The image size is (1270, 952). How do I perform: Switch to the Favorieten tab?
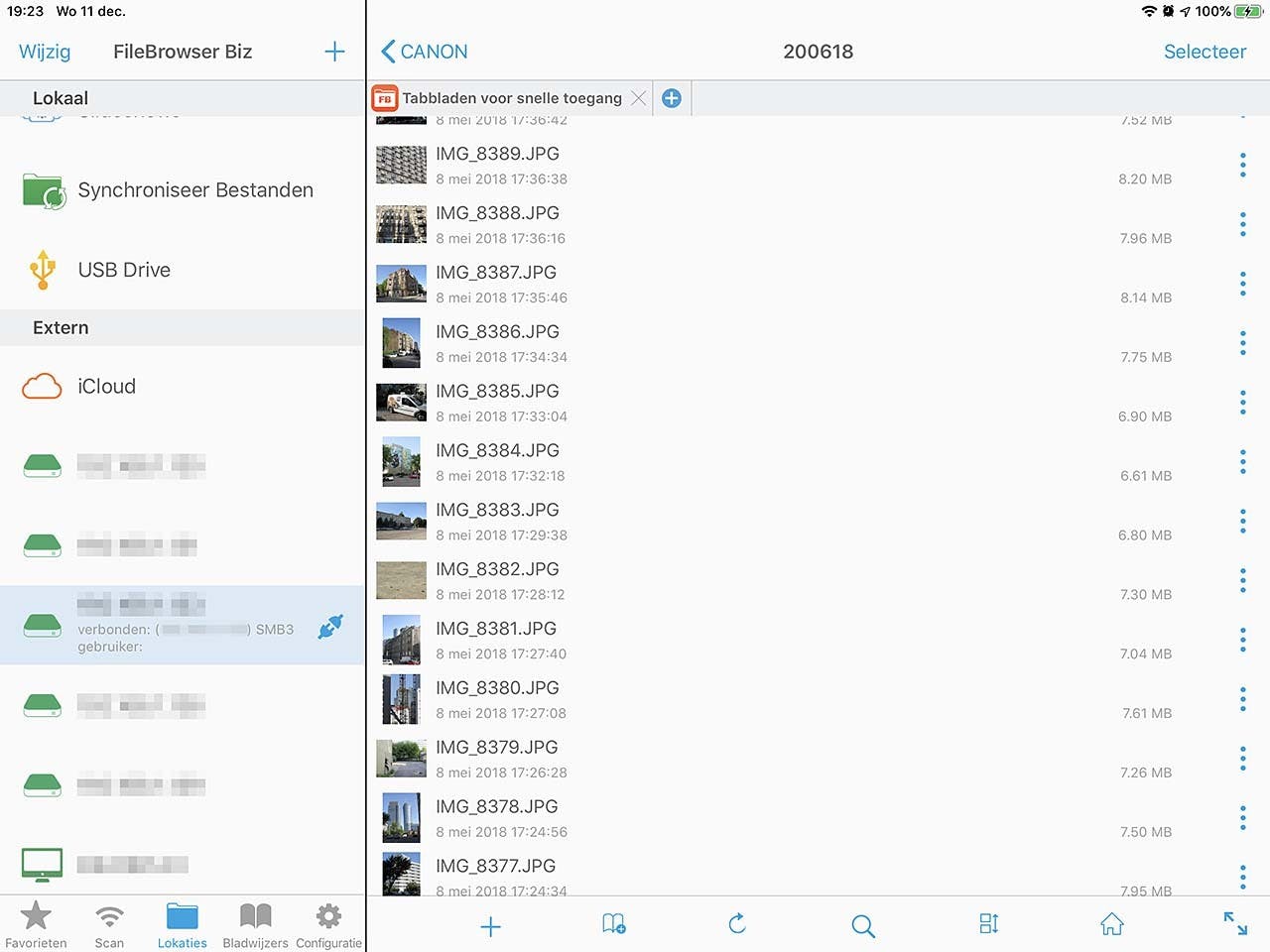(36, 924)
